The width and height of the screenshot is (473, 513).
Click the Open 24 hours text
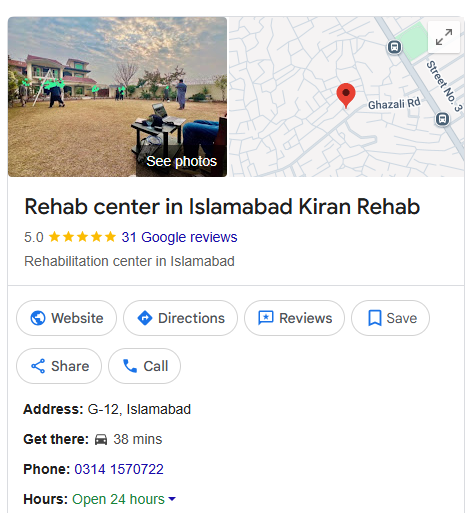118,499
